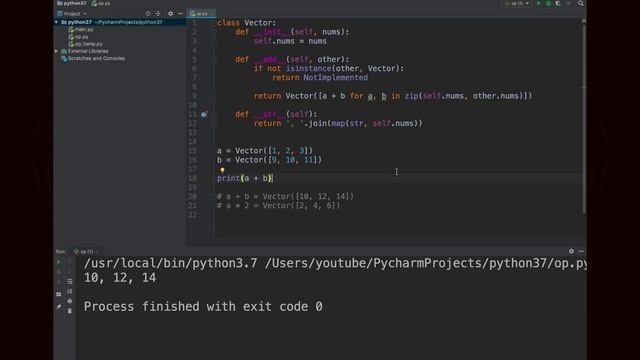Hide the Run panel with minus icon
The width and height of the screenshot is (640, 360).
tap(581, 251)
